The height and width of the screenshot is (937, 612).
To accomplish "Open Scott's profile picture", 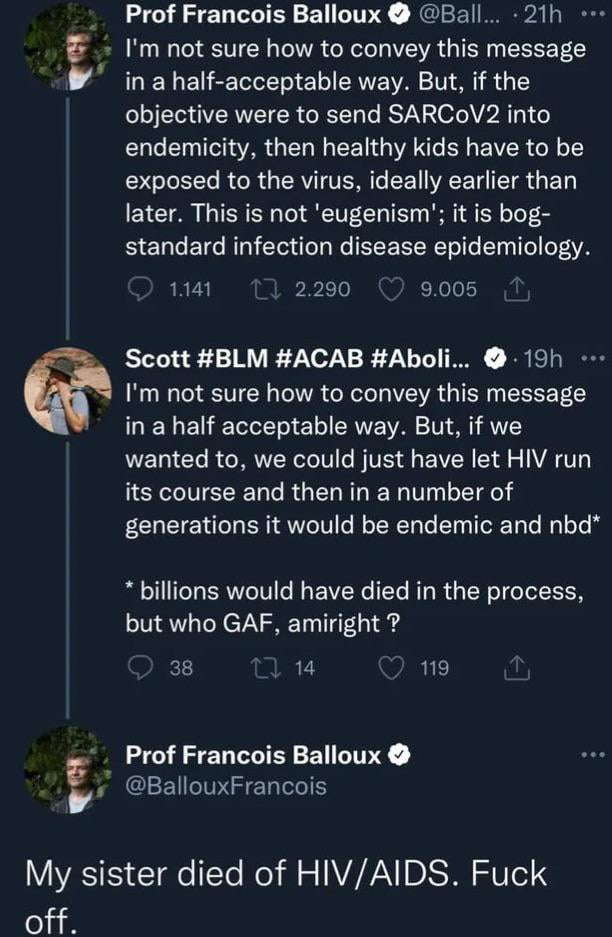I will (67, 392).
